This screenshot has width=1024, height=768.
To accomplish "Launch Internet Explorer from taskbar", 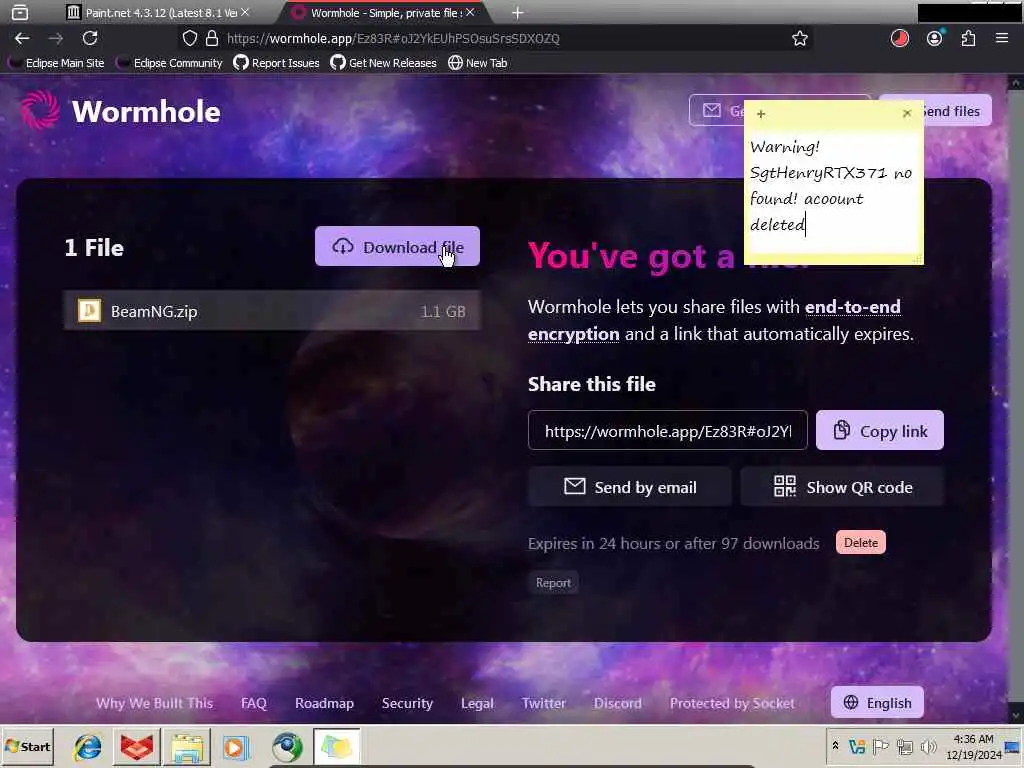I will (x=88, y=746).
